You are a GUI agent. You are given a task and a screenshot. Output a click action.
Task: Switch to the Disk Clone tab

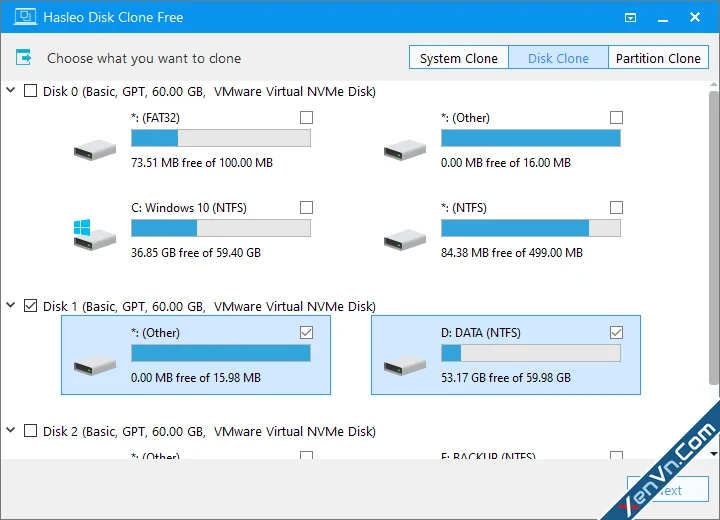[558, 58]
